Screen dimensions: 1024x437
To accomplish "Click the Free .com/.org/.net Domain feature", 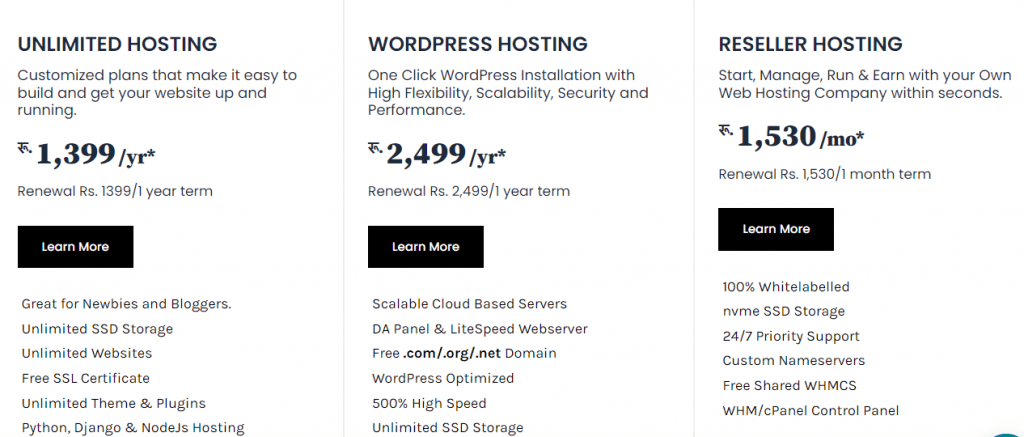I will pos(464,353).
